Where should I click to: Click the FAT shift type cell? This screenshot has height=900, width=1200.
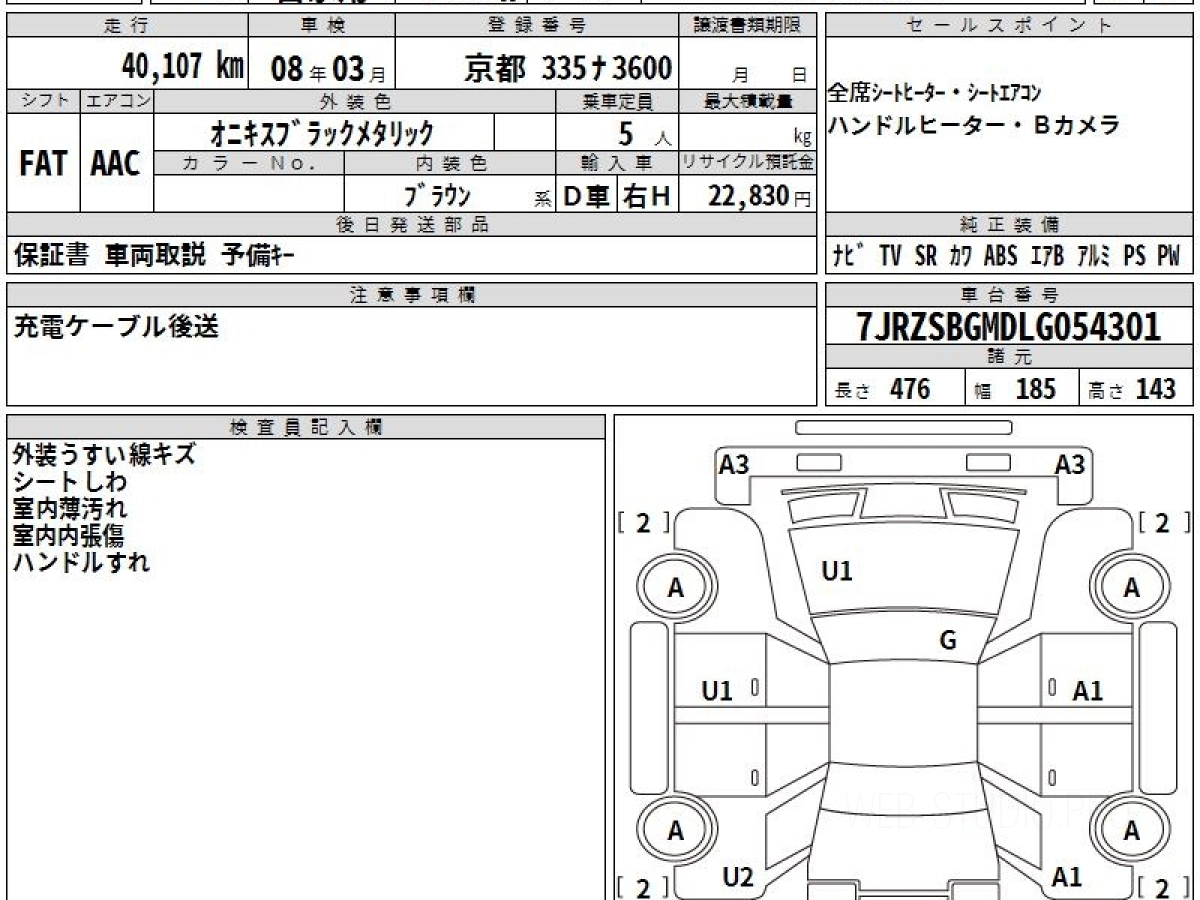coord(43,164)
